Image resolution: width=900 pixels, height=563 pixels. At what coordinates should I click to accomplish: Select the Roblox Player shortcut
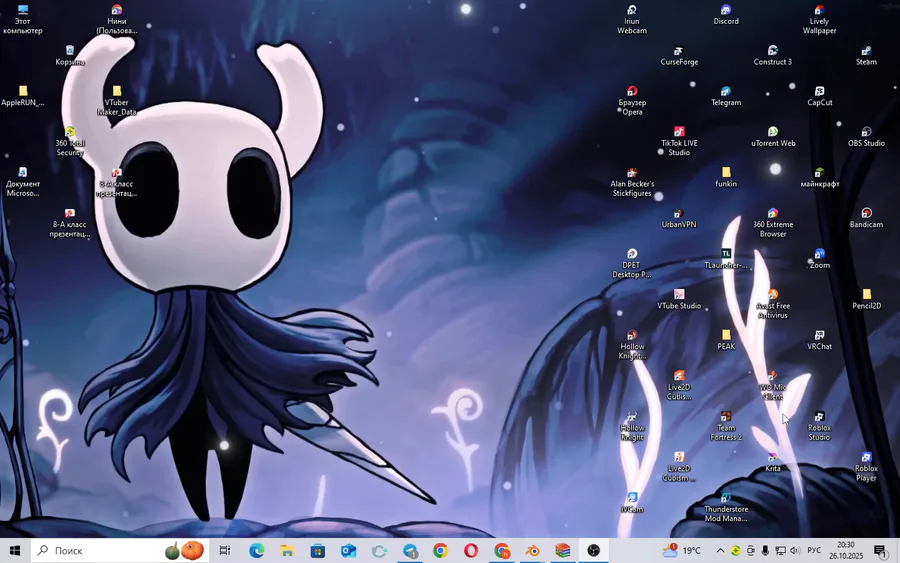(x=866, y=467)
